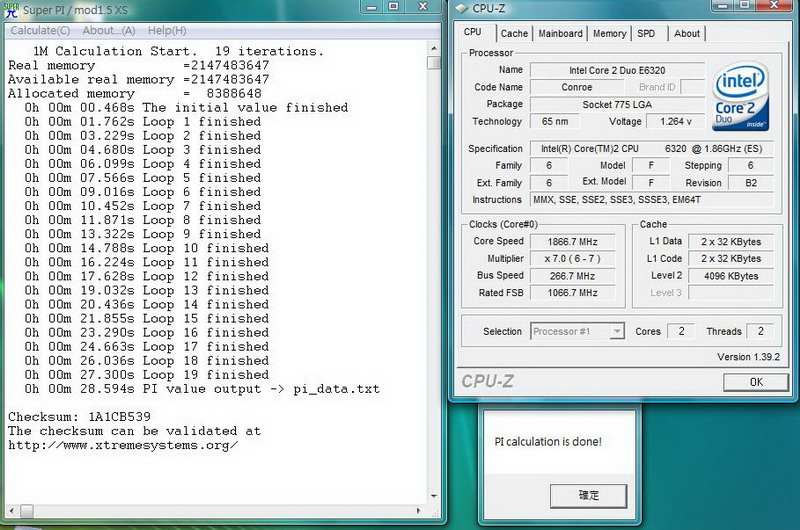Click the 'Version 1.39.2' text
This screenshot has height=530, width=800.
[748, 357]
